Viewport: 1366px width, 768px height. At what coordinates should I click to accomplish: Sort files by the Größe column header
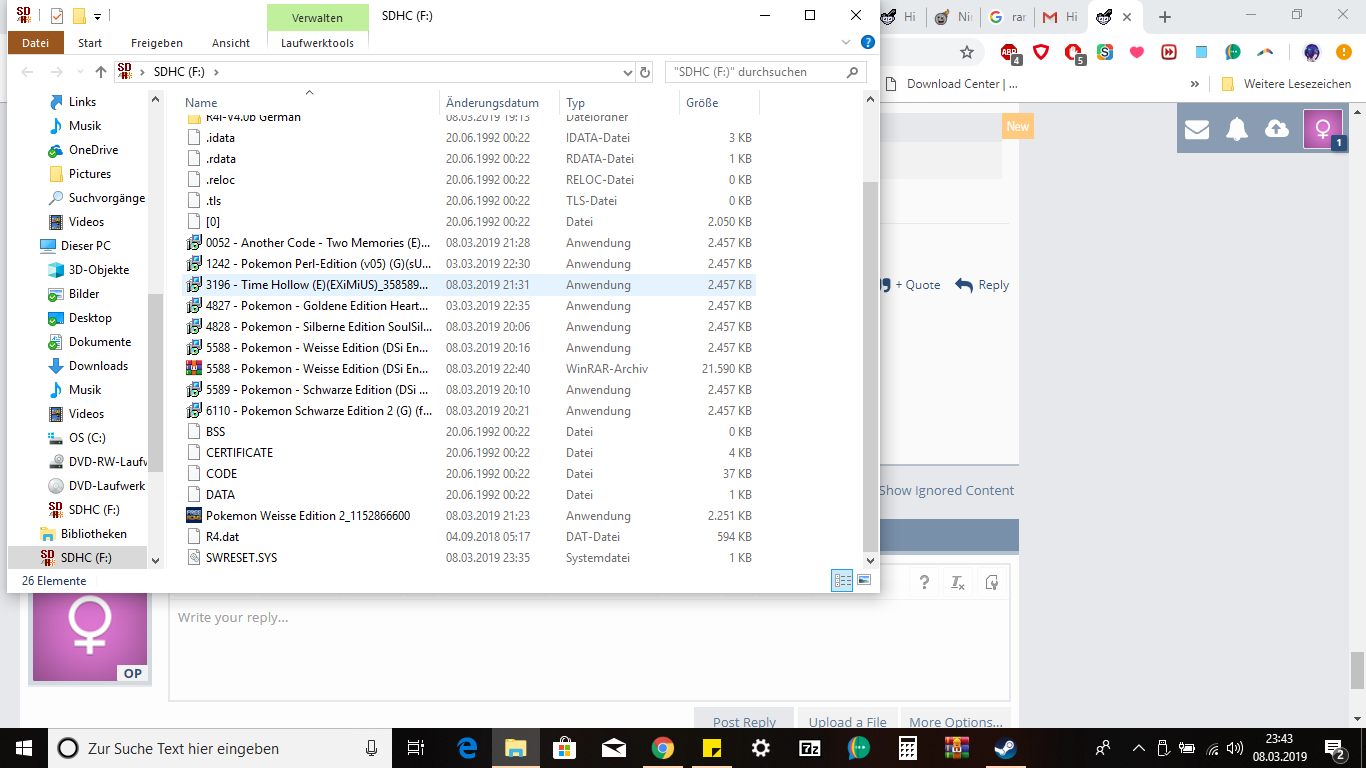[719, 103]
